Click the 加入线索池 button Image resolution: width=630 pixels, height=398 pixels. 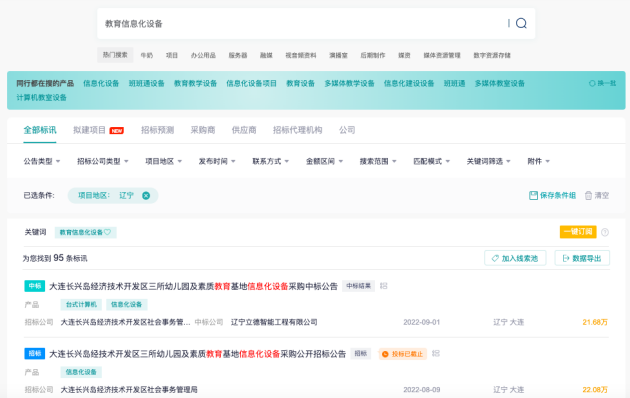515,258
